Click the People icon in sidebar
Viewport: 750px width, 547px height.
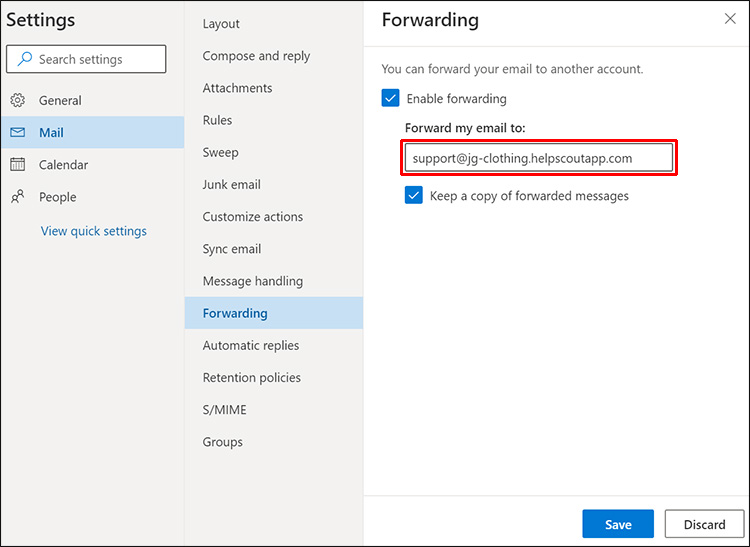(x=18, y=197)
